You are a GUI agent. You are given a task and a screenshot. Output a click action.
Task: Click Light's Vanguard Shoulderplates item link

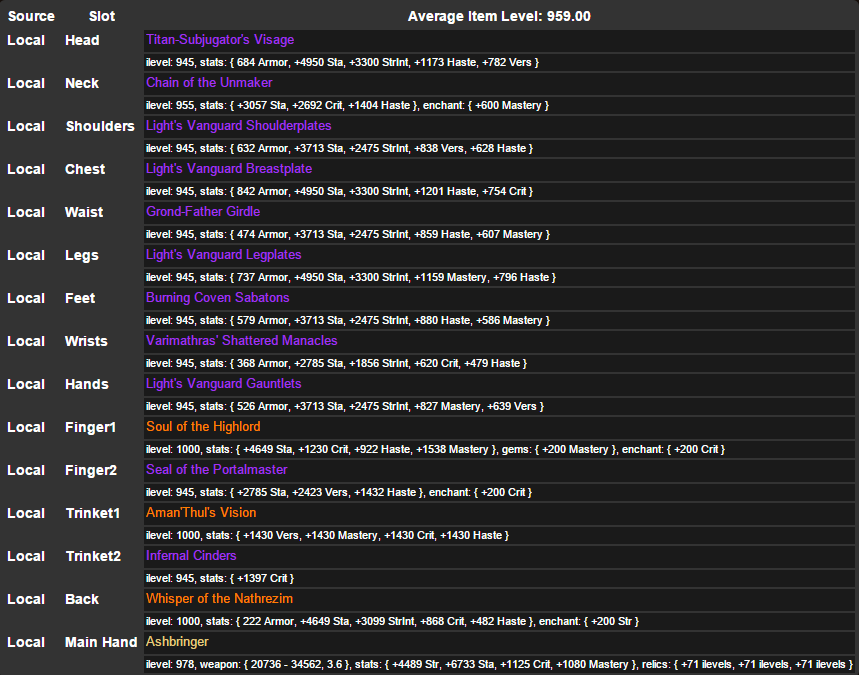coord(238,126)
